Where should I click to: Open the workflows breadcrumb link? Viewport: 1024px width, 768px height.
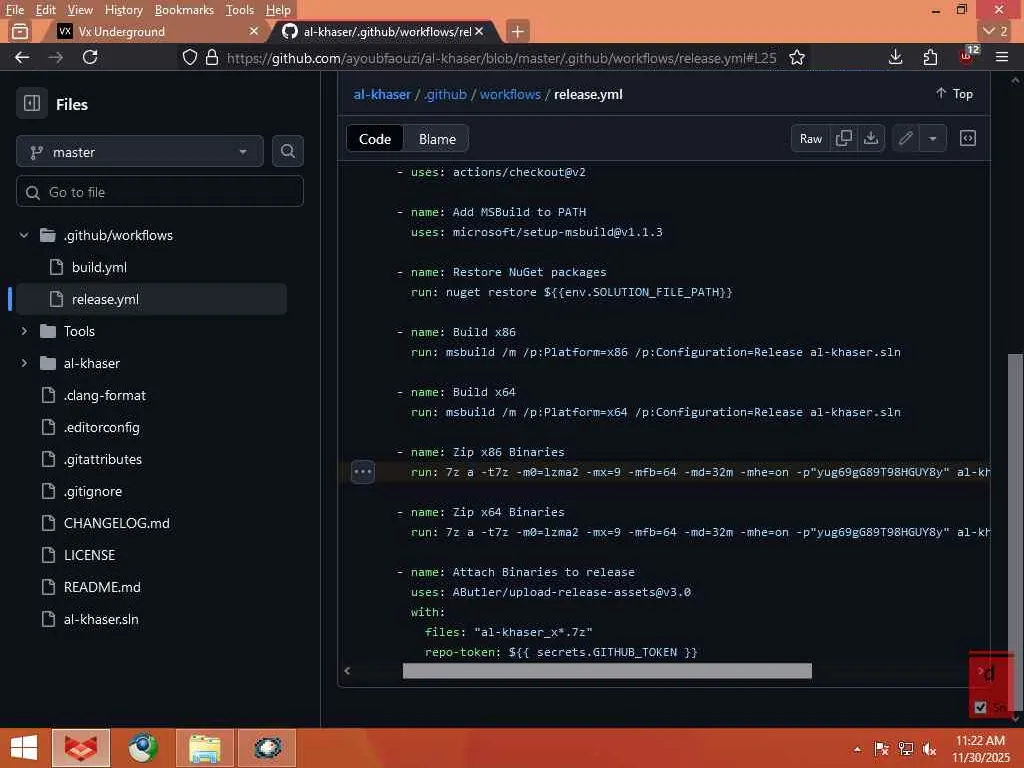(x=510, y=94)
